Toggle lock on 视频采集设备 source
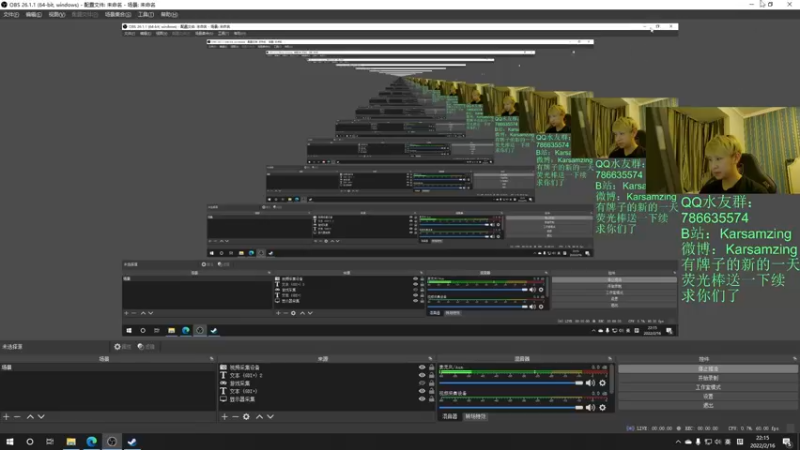The width and height of the screenshot is (800, 450). pyautogui.click(x=432, y=367)
